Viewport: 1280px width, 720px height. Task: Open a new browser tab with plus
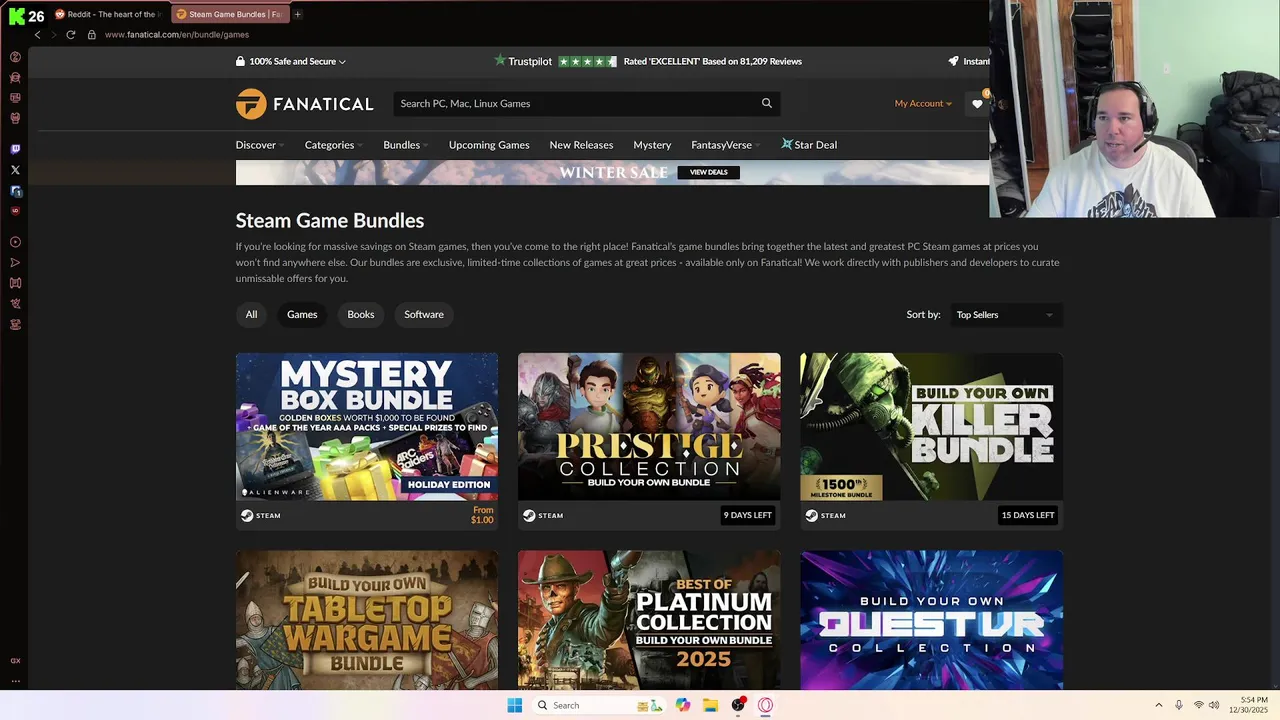pyautogui.click(x=297, y=14)
